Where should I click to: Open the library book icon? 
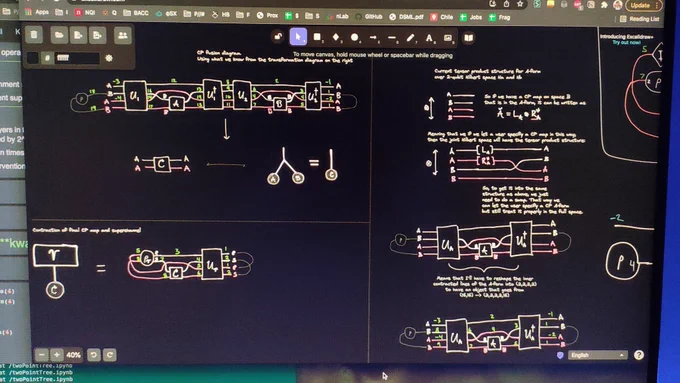click(468, 38)
